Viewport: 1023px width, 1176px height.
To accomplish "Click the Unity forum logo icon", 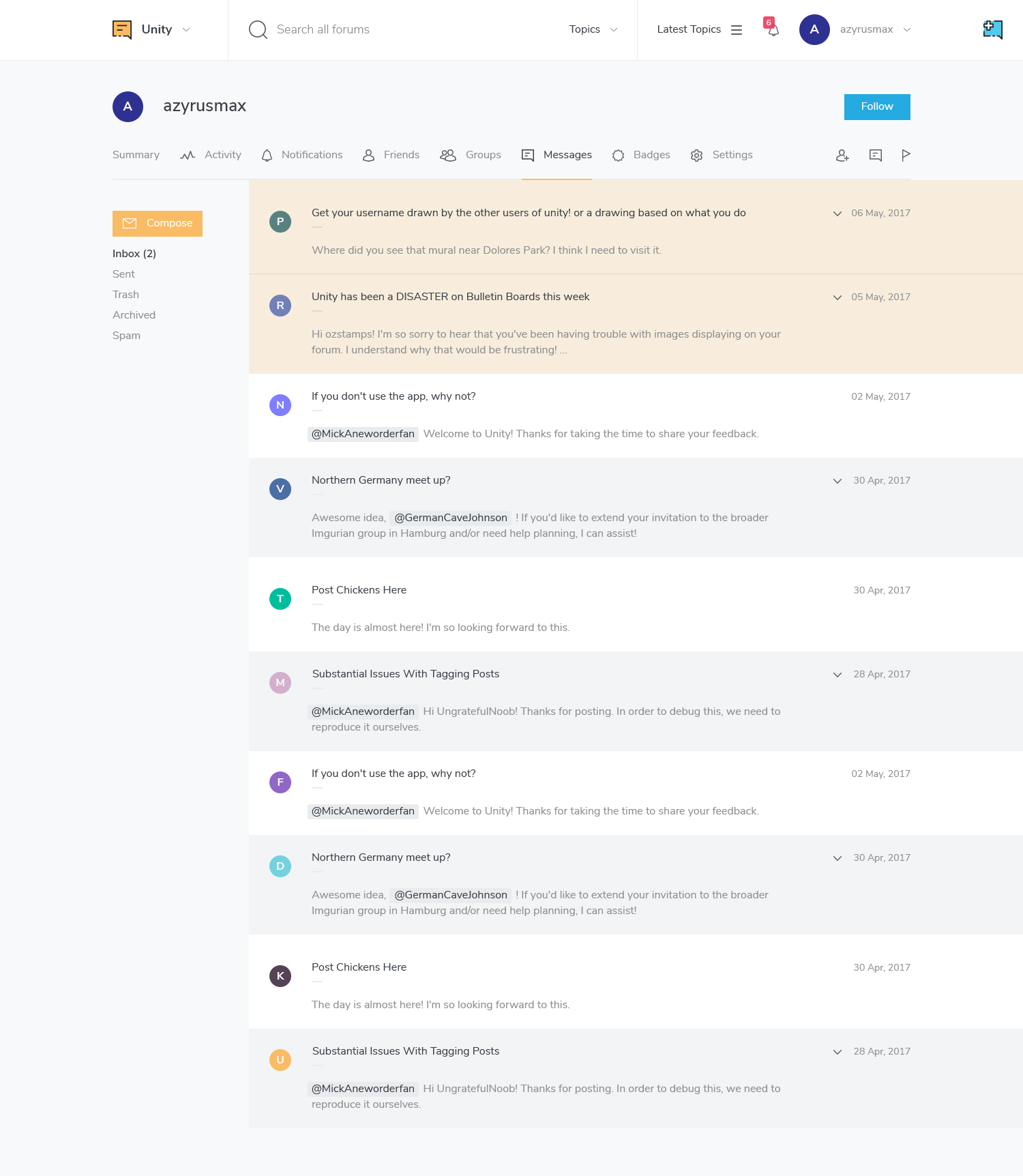I will 122,29.
